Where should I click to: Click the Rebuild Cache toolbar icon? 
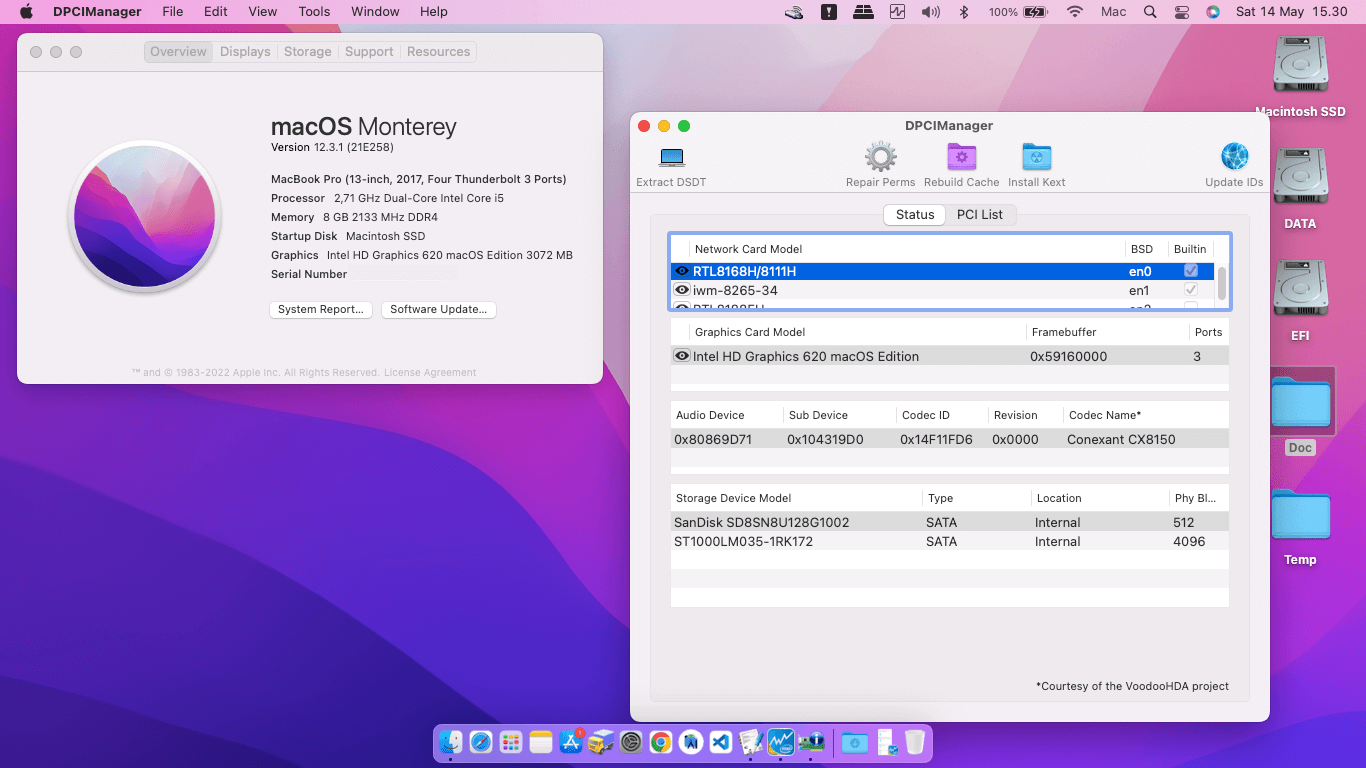[961, 157]
